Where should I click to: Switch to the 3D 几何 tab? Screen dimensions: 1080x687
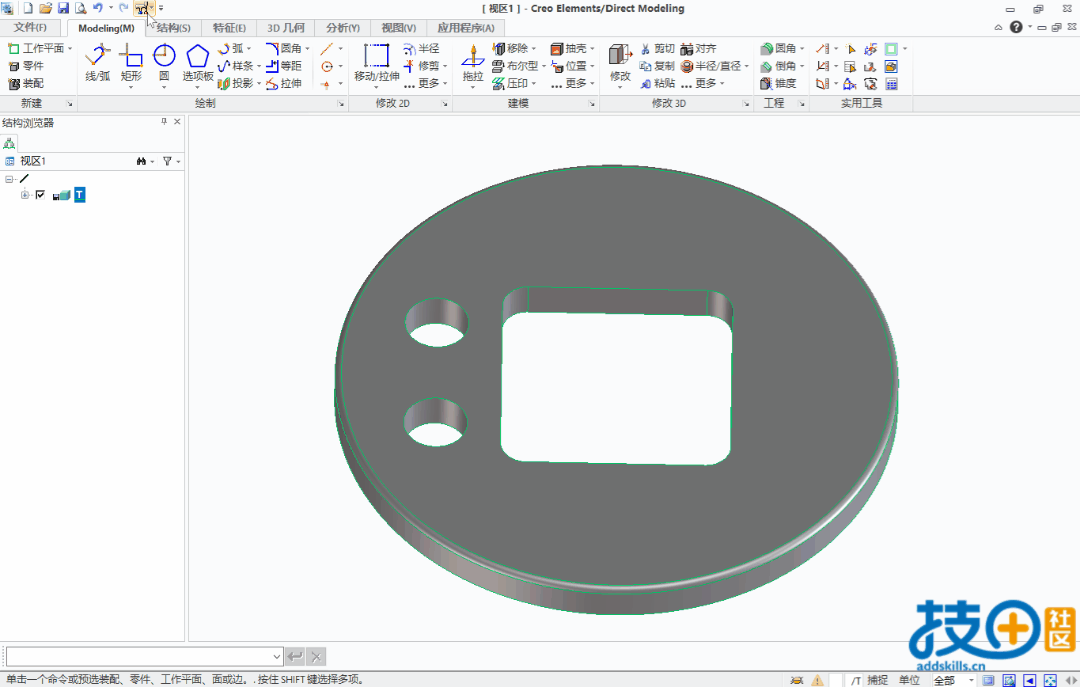tap(286, 28)
